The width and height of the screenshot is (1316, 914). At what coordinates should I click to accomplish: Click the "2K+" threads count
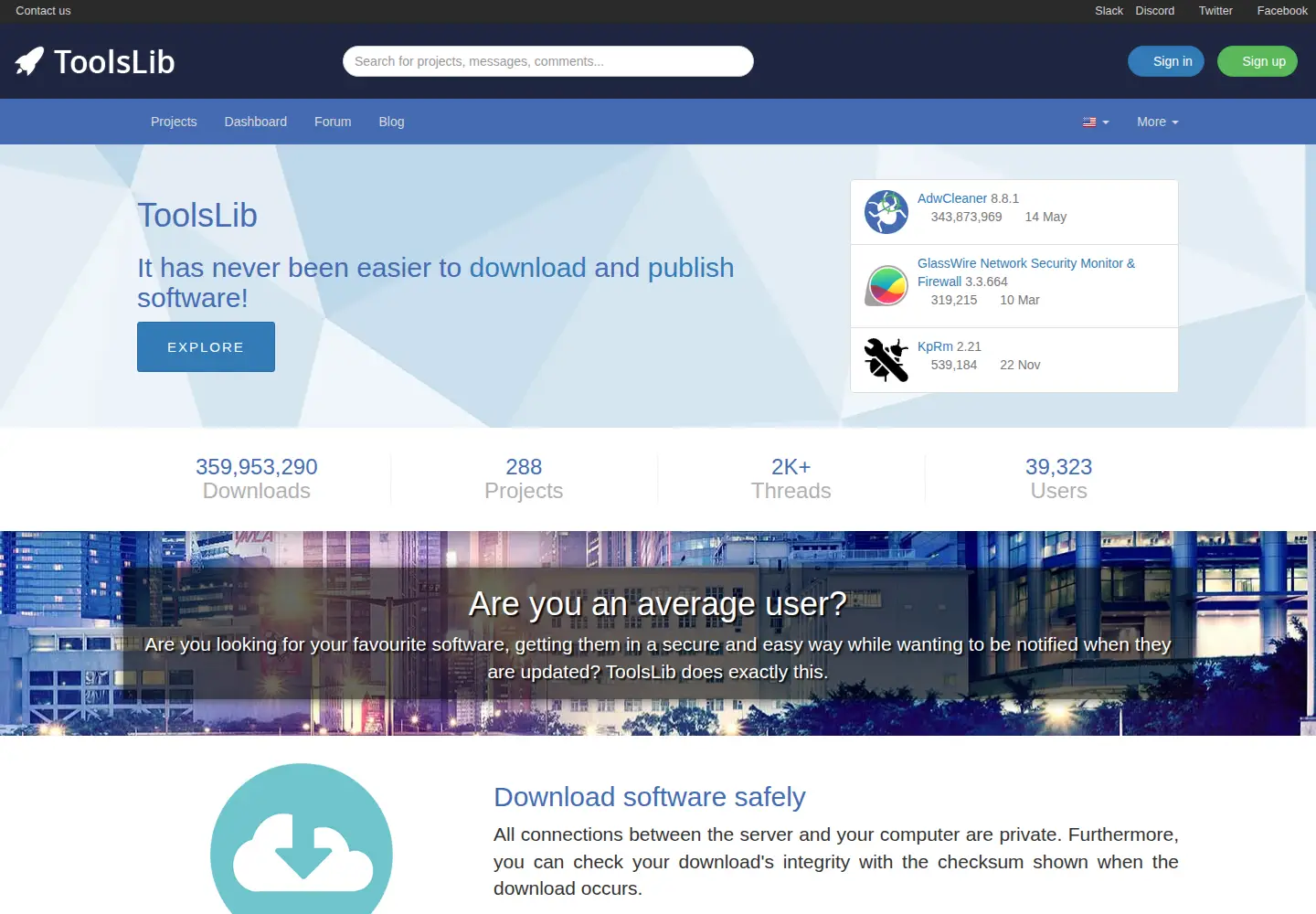pos(791,467)
